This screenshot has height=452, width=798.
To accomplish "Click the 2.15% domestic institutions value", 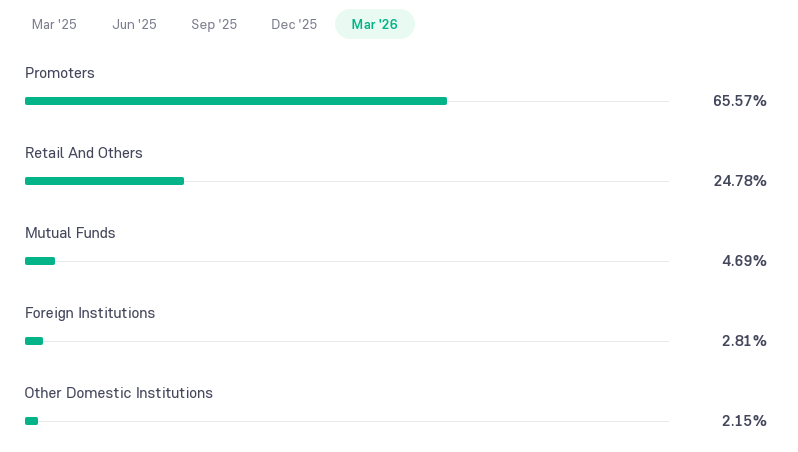I will click(744, 420).
